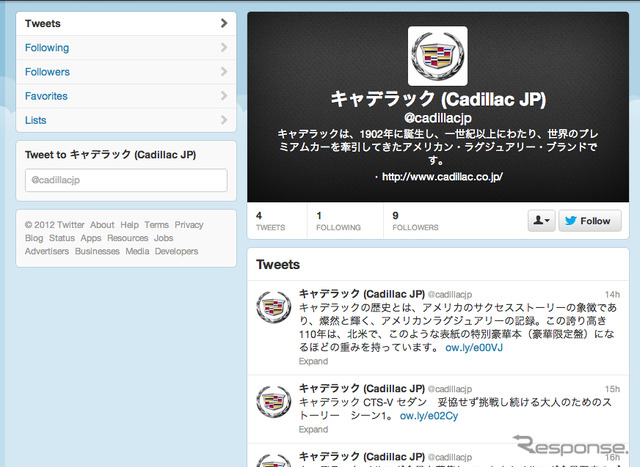Viewport: 640px width, 467px height.
Task: Click the author name on the 15h tweet
Action: coord(362,389)
